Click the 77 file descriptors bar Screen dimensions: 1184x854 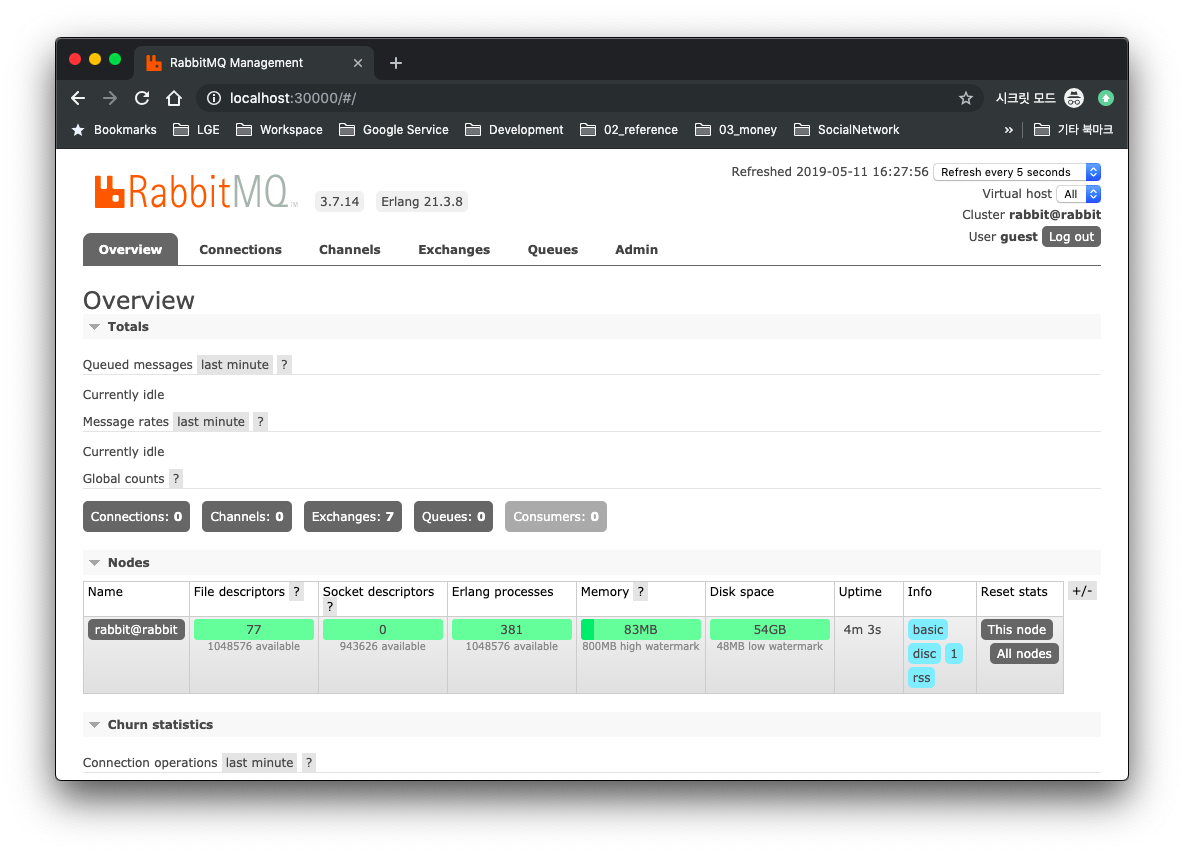[x=254, y=630]
